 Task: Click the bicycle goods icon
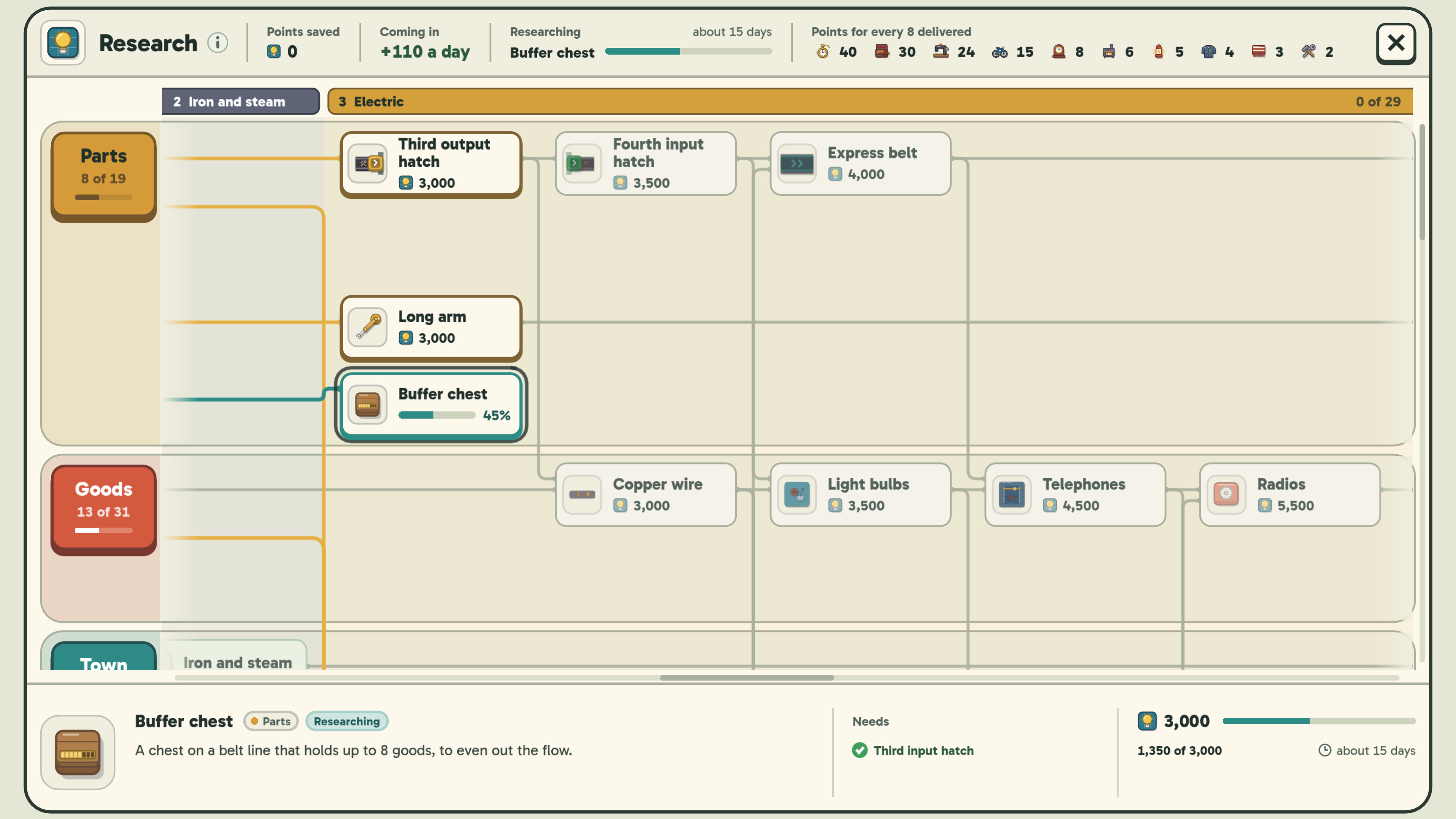coord(999,52)
